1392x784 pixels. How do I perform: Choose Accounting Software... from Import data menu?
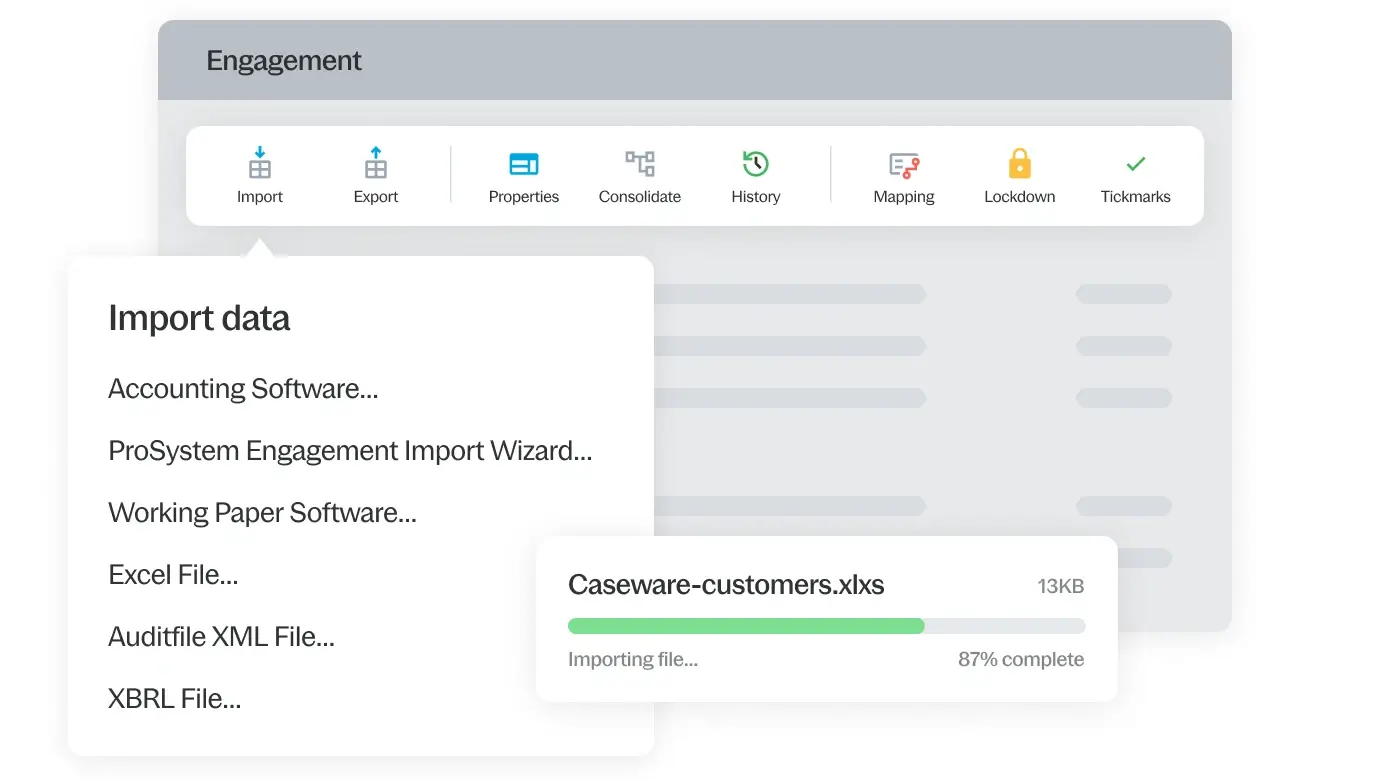[x=243, y=389]
